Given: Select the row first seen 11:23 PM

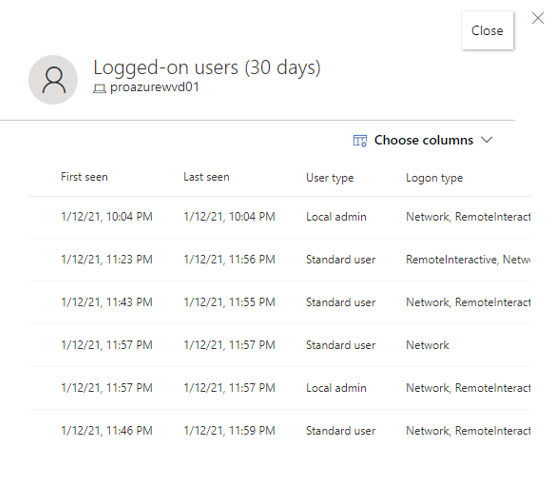Looking at the screenshot, I should point(279,259).
